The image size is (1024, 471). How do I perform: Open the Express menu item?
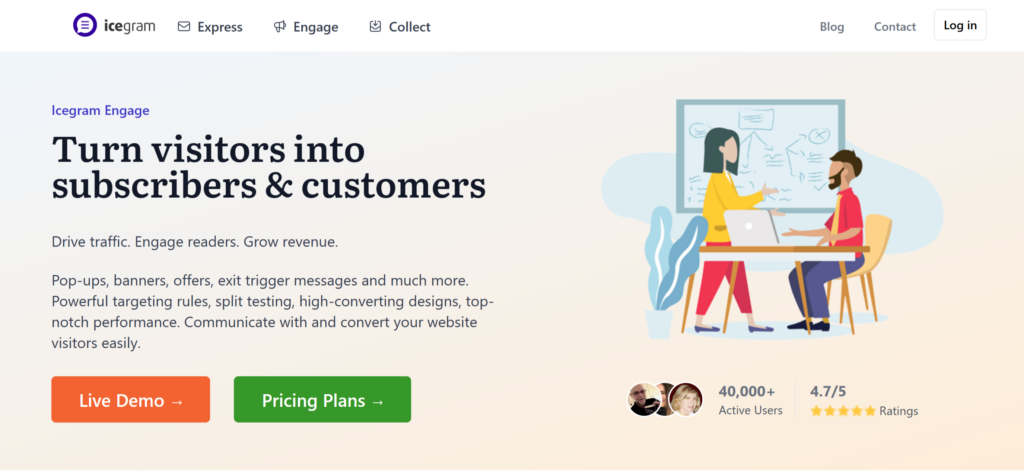point(210,27)
